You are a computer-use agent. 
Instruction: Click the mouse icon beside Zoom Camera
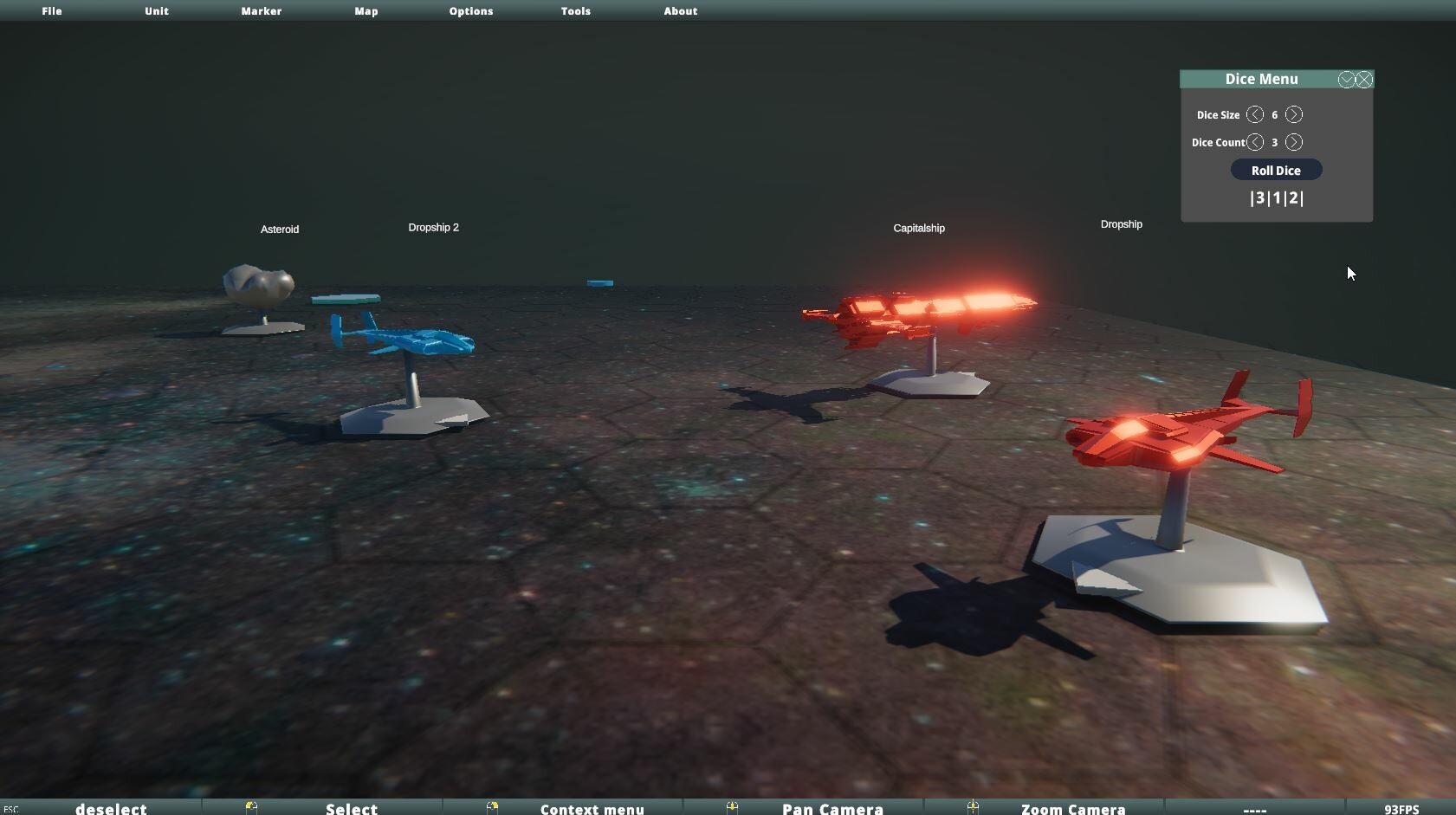click(x=974, y=807)
